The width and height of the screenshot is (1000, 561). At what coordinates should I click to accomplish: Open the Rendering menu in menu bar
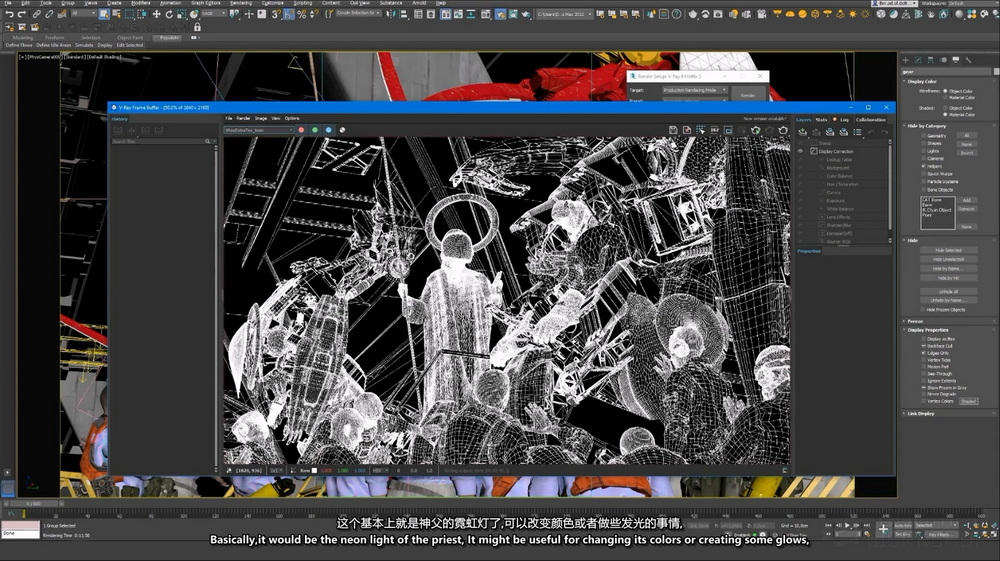(240, 3)
